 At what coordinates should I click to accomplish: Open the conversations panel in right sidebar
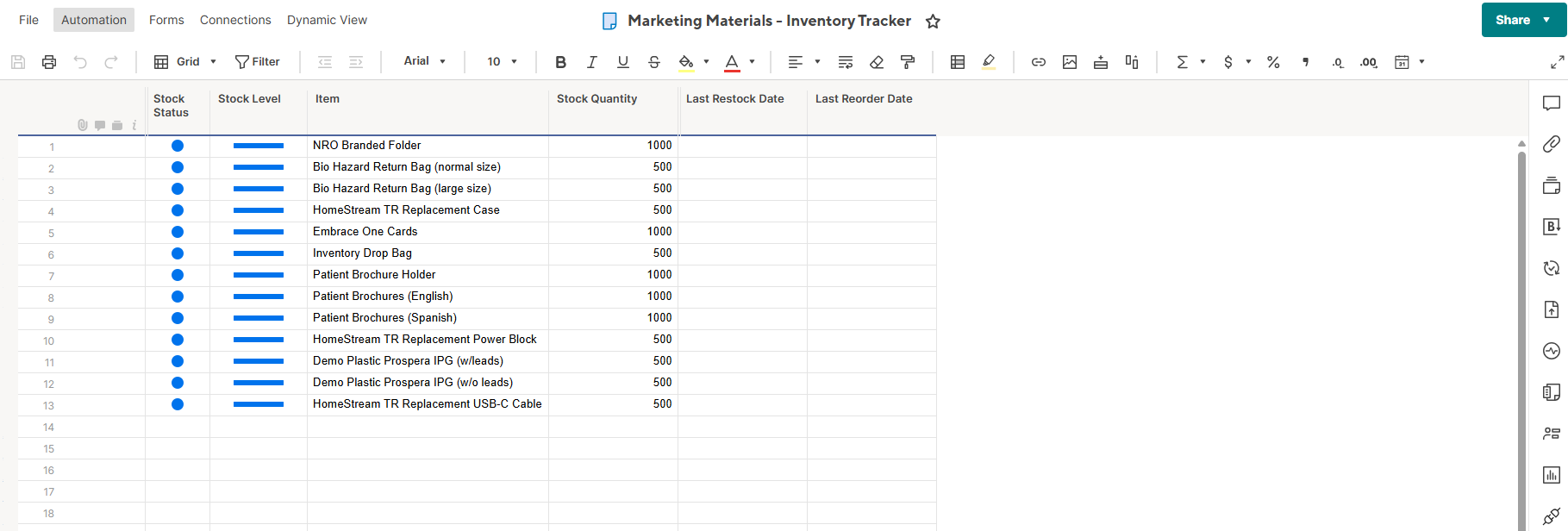pos(1551,103)
